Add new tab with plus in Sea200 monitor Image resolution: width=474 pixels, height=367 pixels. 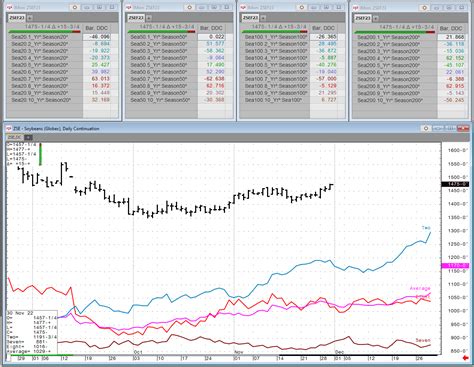[376, 18]
